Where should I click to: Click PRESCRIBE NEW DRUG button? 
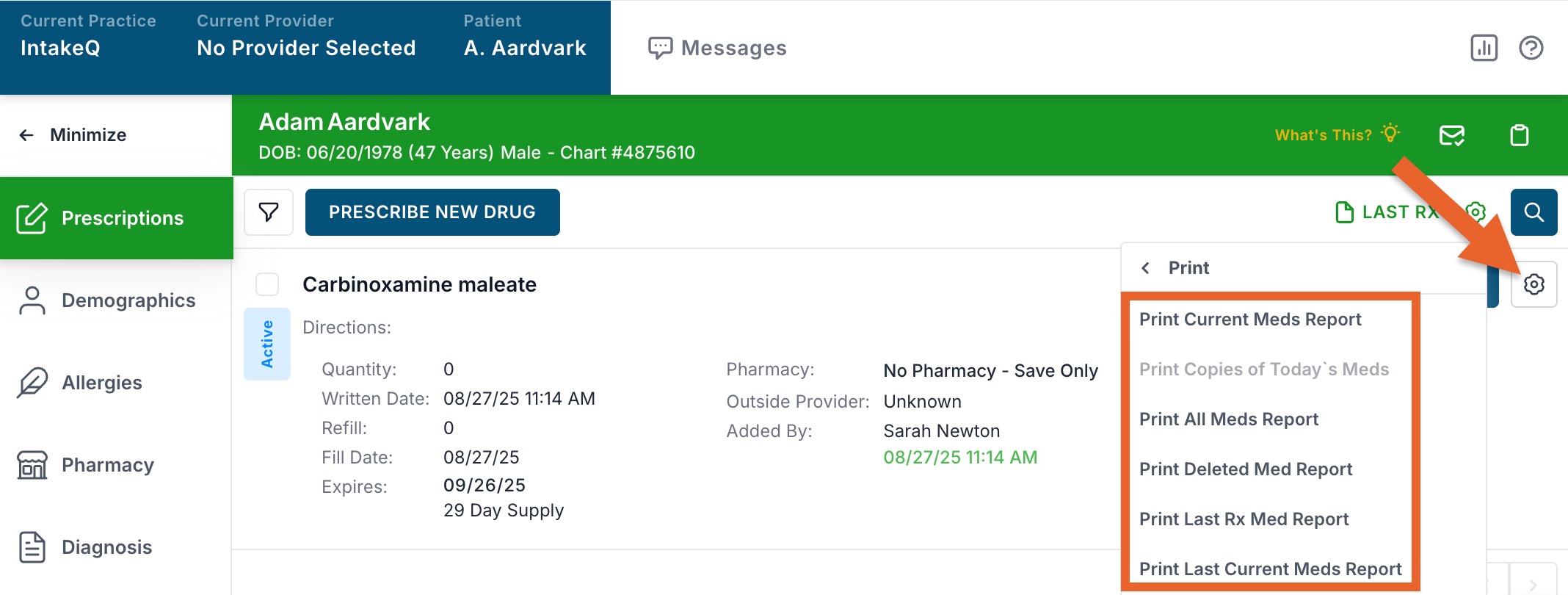(432, 212)
